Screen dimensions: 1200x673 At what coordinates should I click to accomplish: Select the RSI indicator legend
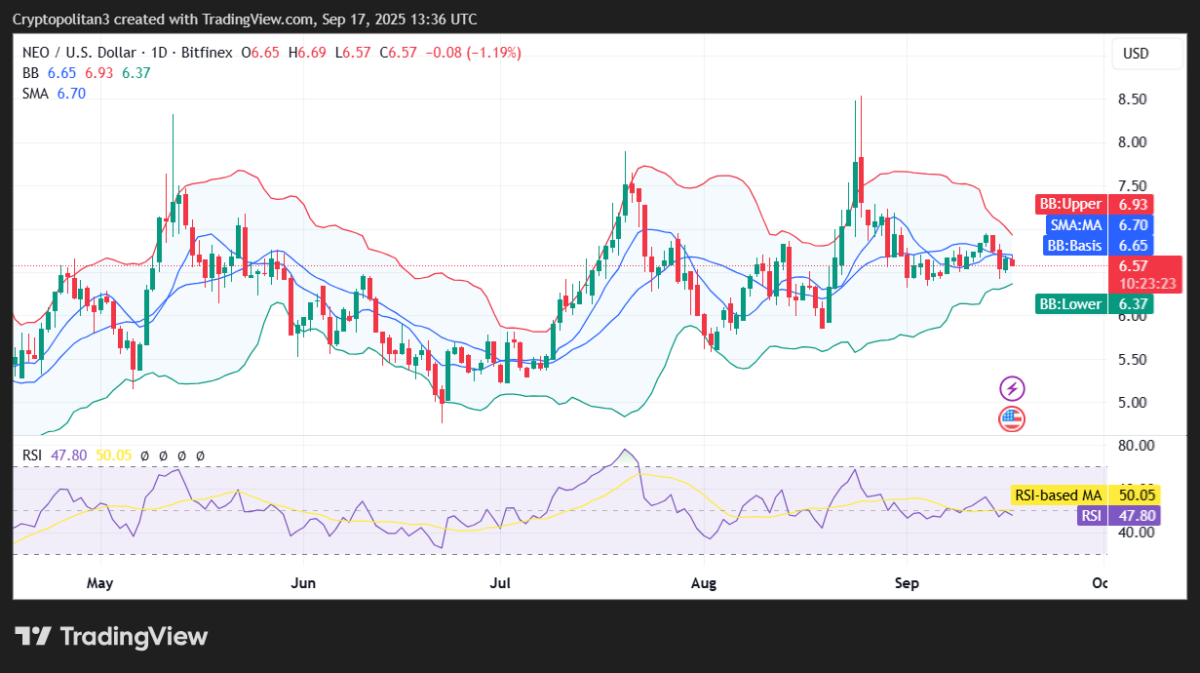[33, 456]
